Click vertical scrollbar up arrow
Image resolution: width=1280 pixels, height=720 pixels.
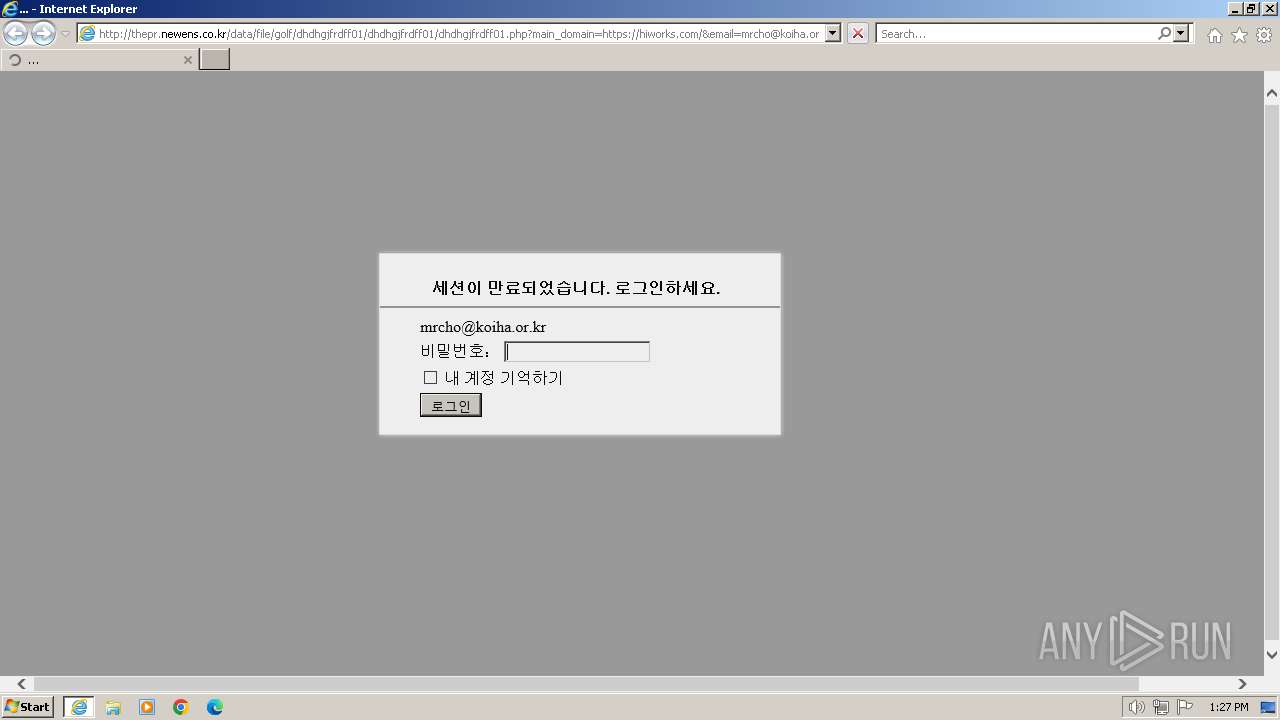pos(1272,93)
